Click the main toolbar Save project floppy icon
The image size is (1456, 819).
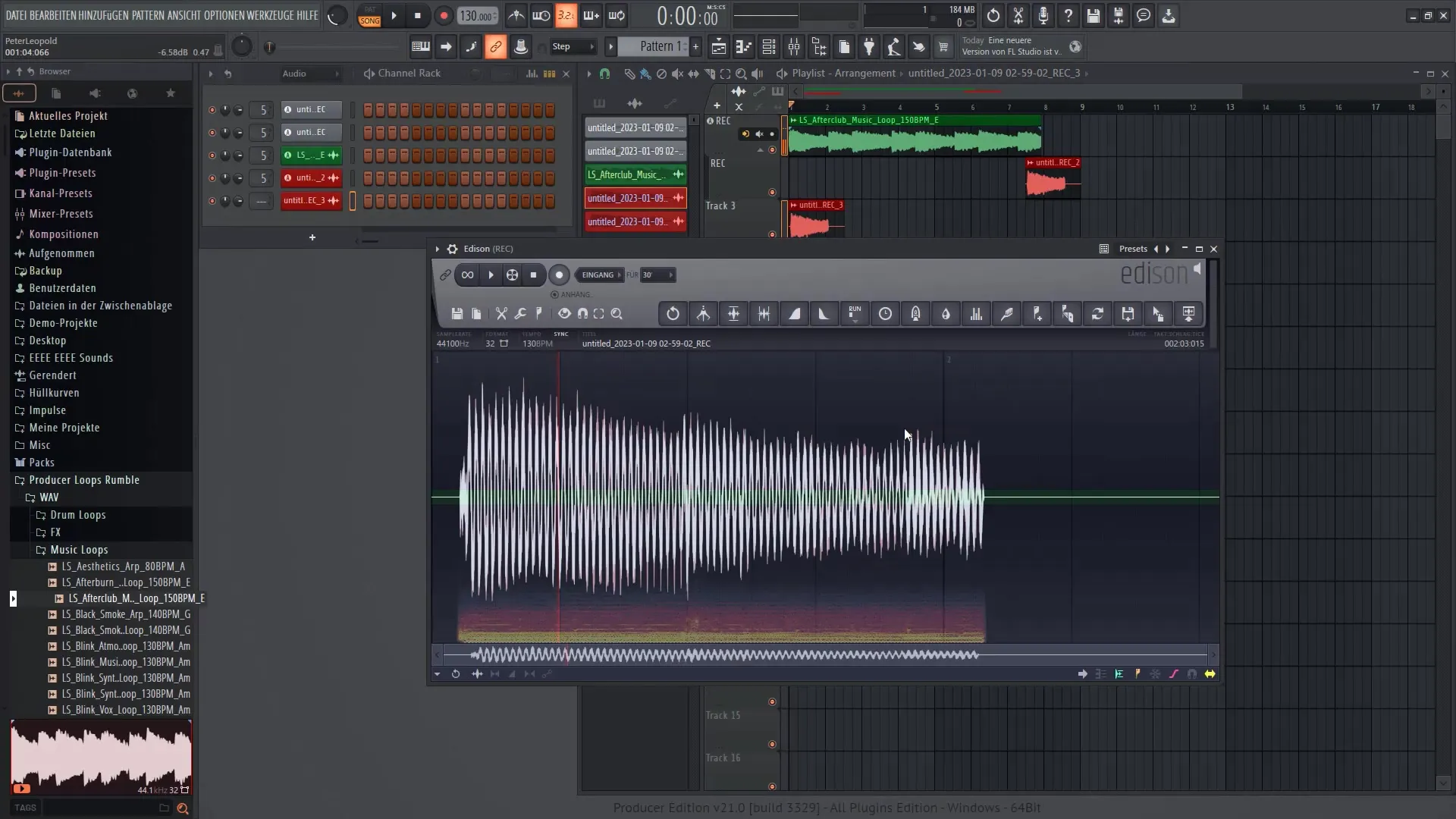[1094, 16]
